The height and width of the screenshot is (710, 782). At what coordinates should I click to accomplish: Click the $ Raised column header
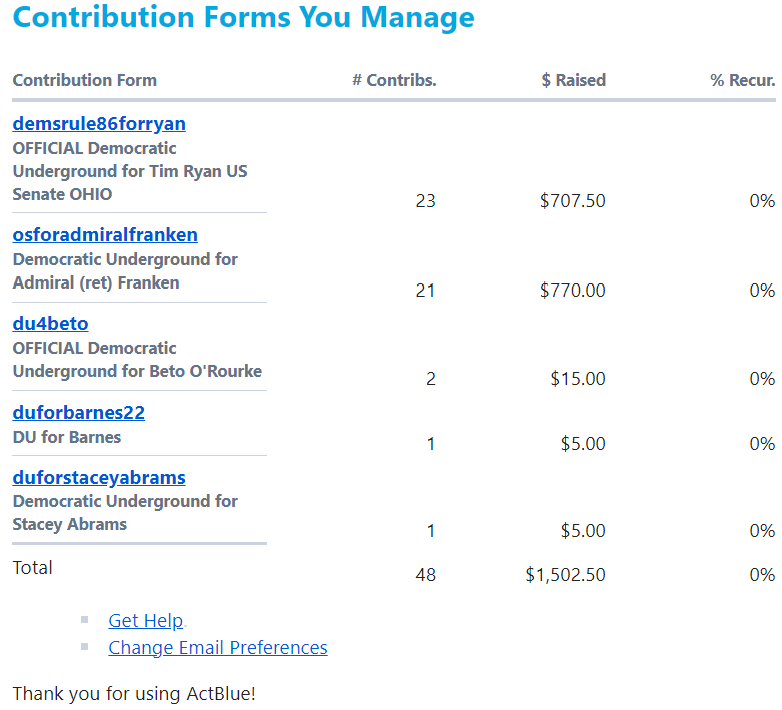(573, 80)
